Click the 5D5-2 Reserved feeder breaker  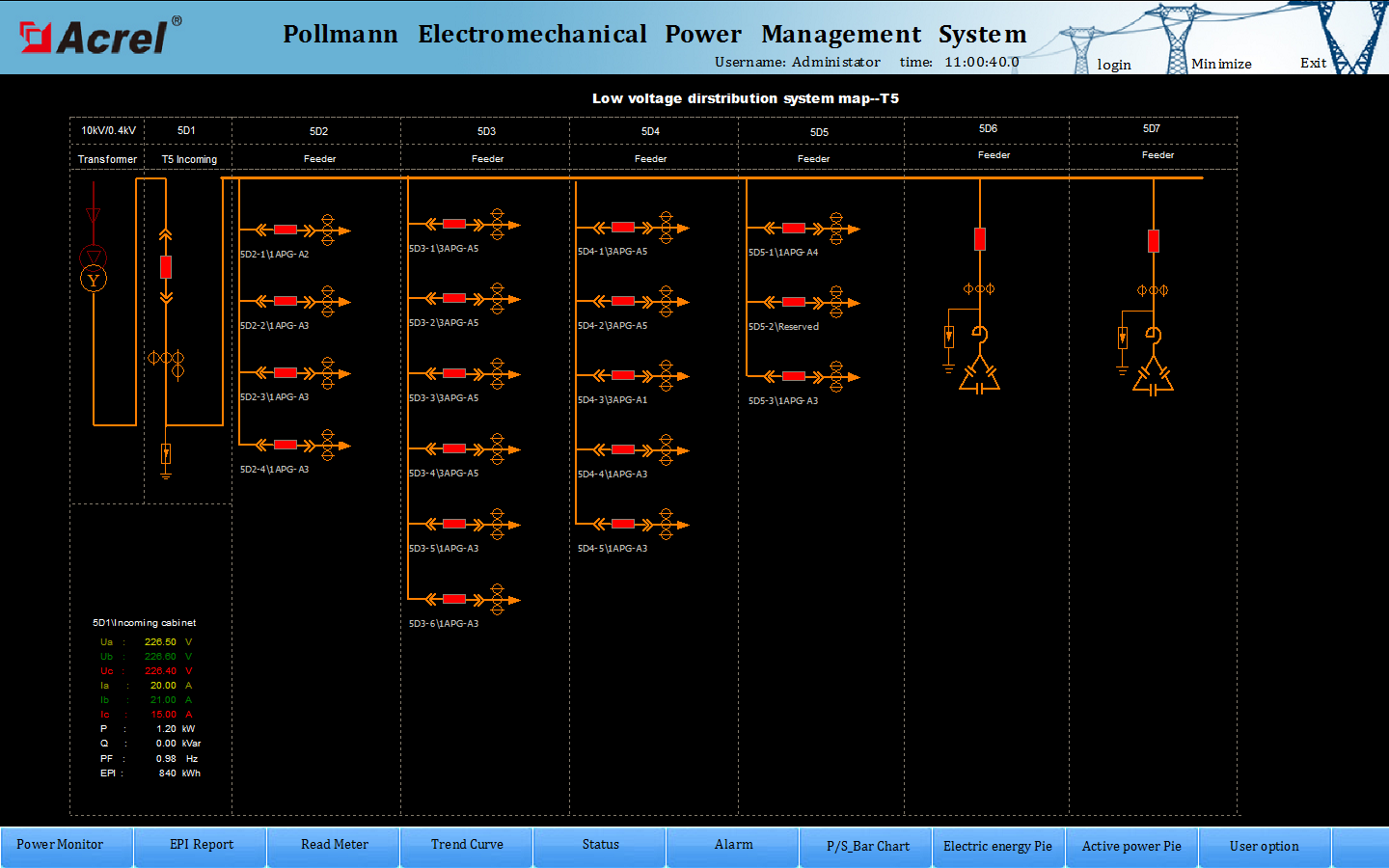(793, 303)
